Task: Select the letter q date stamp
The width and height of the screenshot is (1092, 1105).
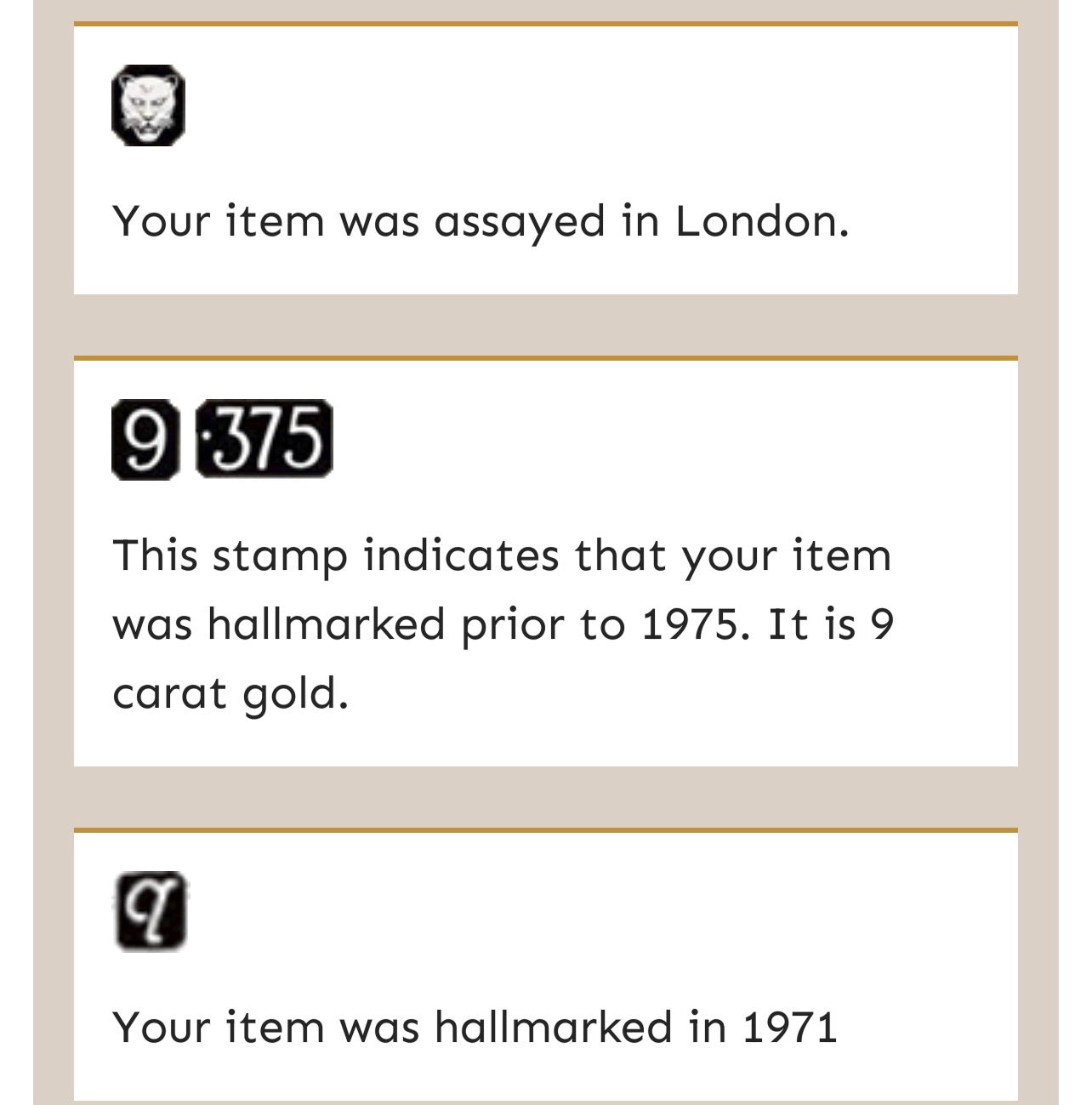Action: pyautogui.click(x=151, y=911)
